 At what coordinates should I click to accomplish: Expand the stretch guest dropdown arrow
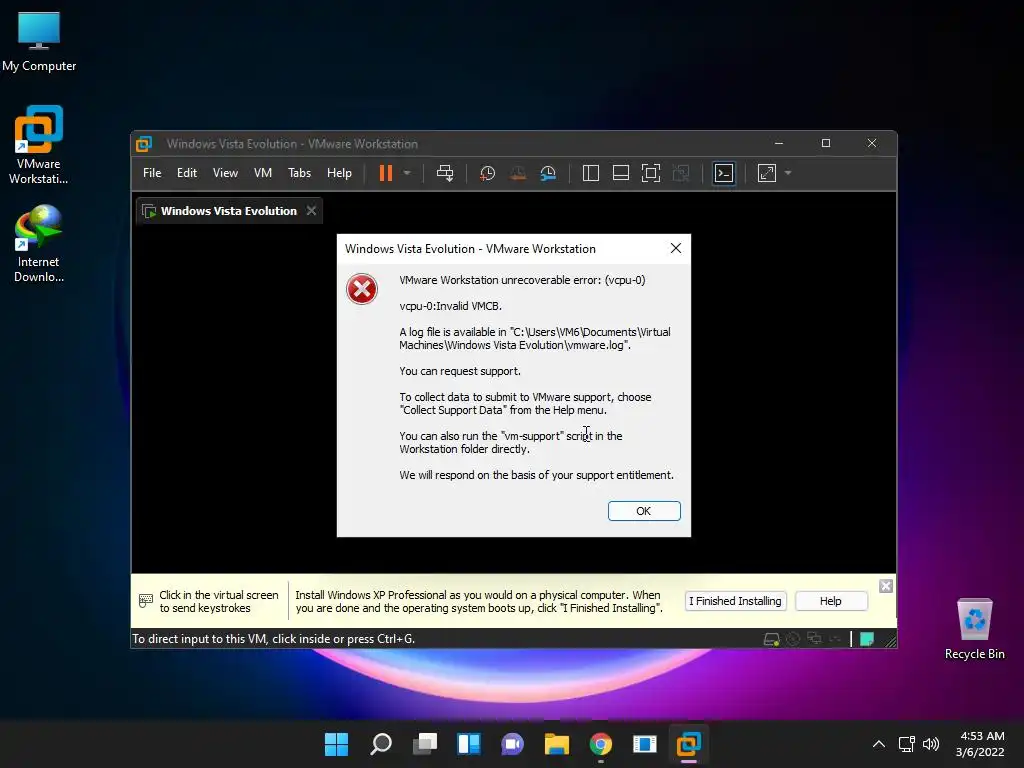coord(788,173)
